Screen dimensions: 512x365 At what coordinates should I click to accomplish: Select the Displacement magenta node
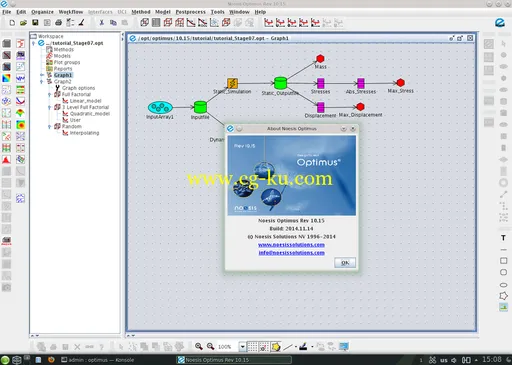coord(321,107)
